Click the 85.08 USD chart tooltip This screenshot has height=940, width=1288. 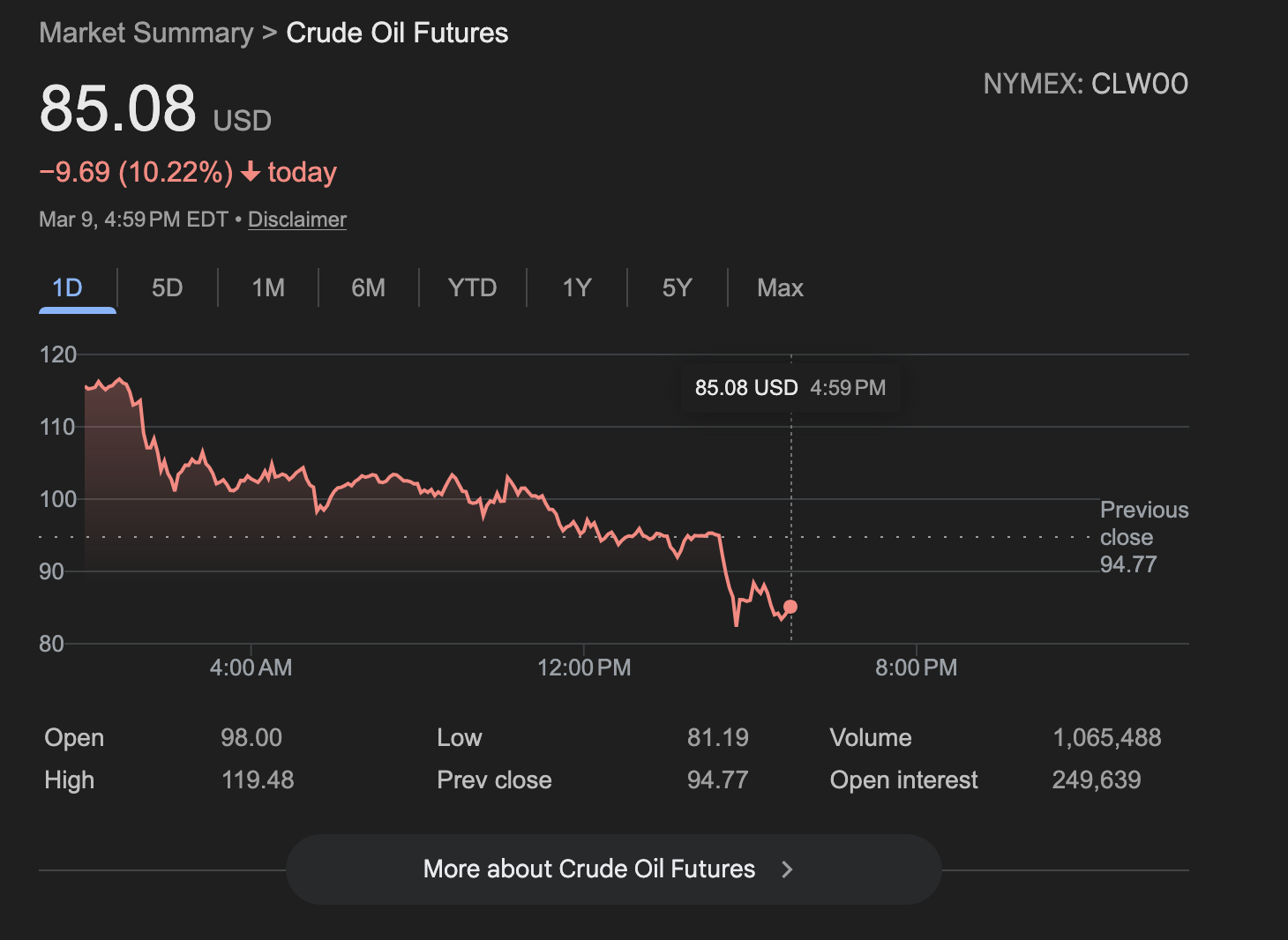[790, 388]
